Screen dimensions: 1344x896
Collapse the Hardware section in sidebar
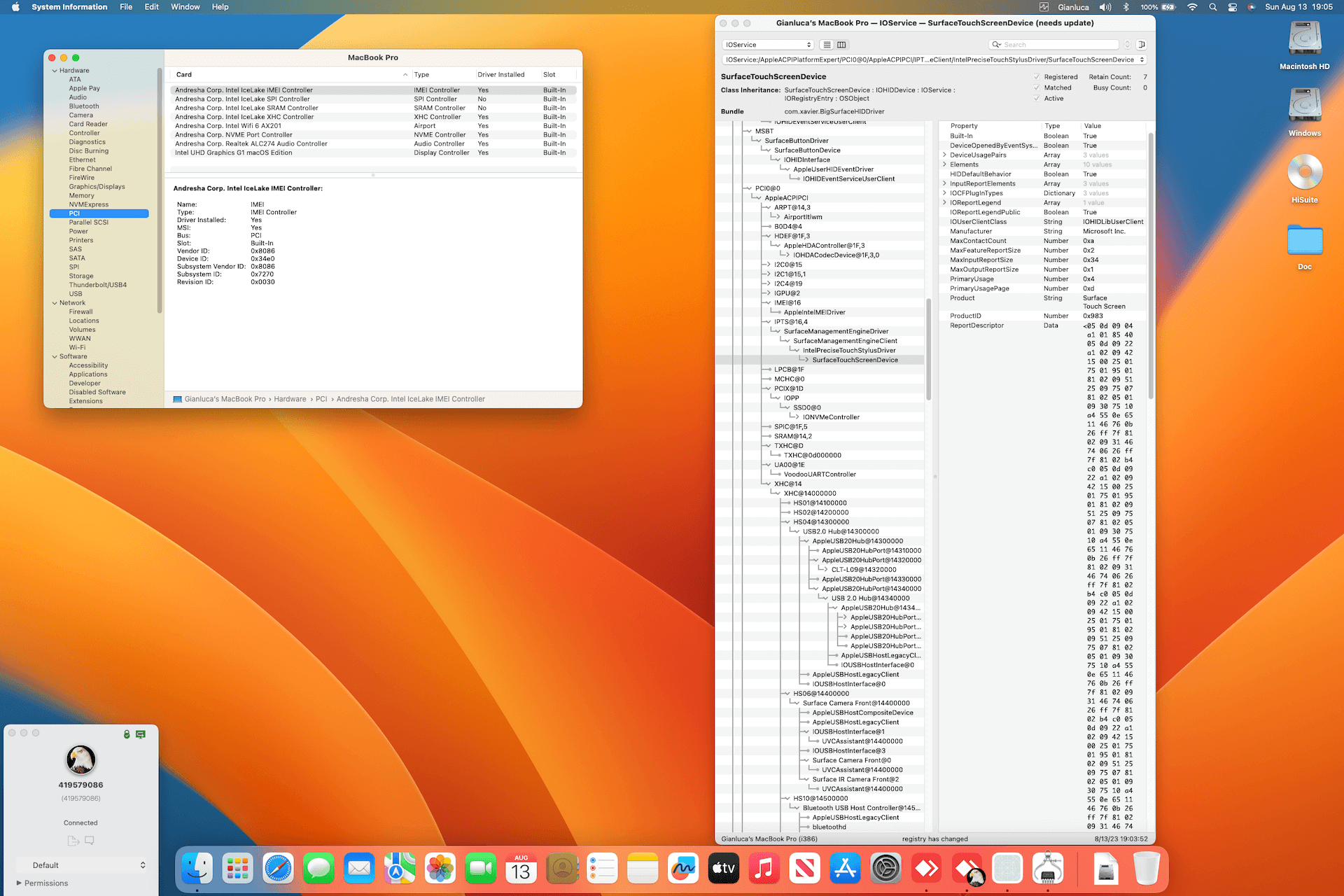pyautogui.click(x=55, y=71)
